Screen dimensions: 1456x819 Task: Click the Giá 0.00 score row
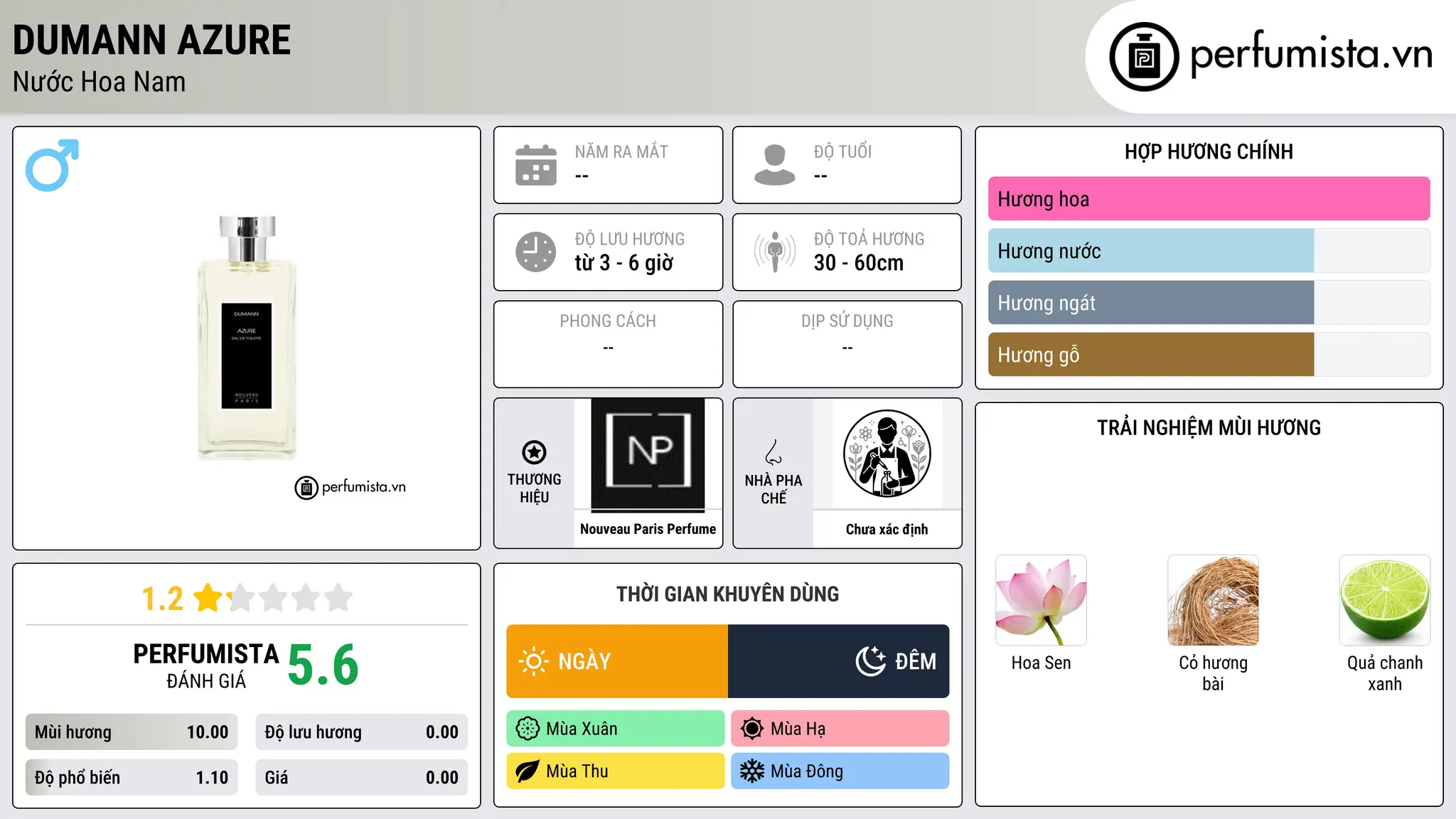(x=362, y=778)
